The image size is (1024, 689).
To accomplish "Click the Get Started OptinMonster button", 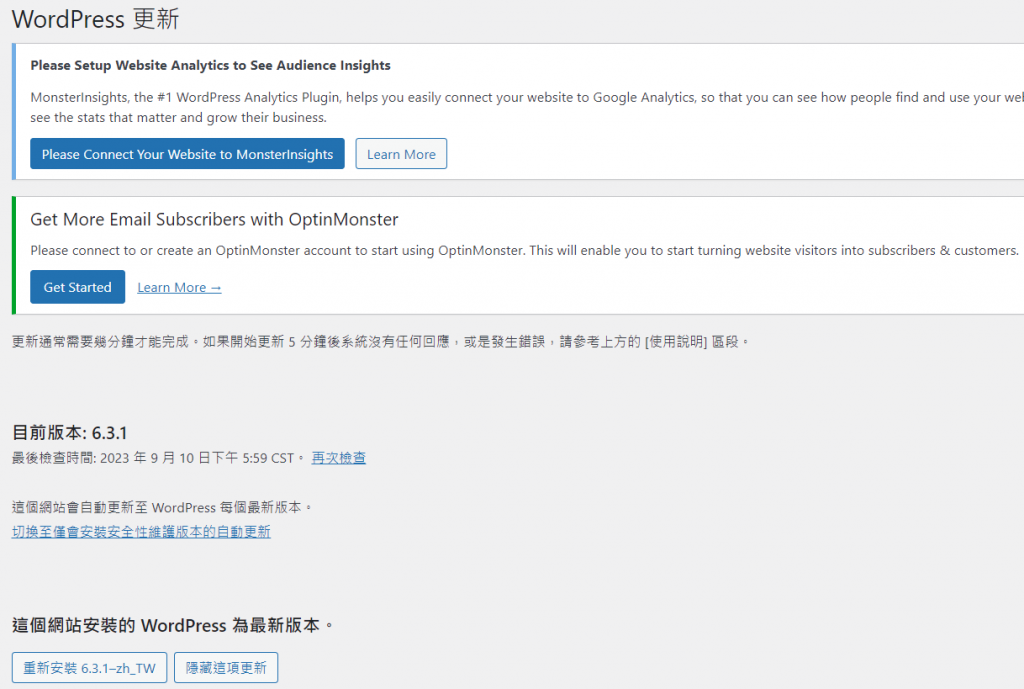I will (78, 287).
